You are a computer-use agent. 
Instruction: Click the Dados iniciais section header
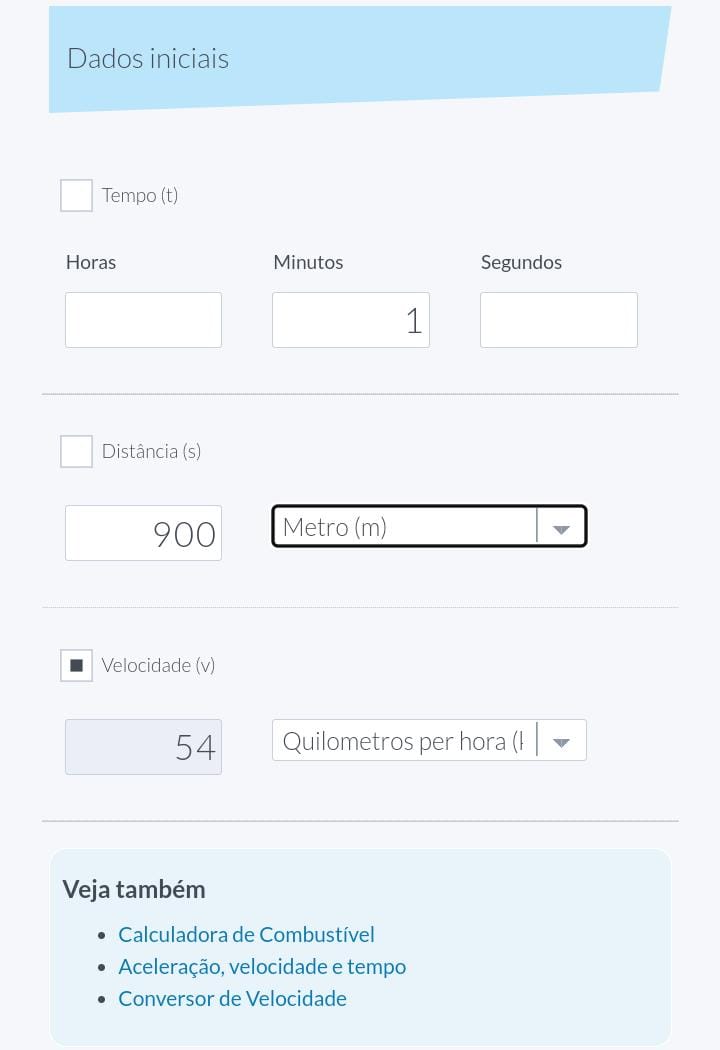(148, 58)
